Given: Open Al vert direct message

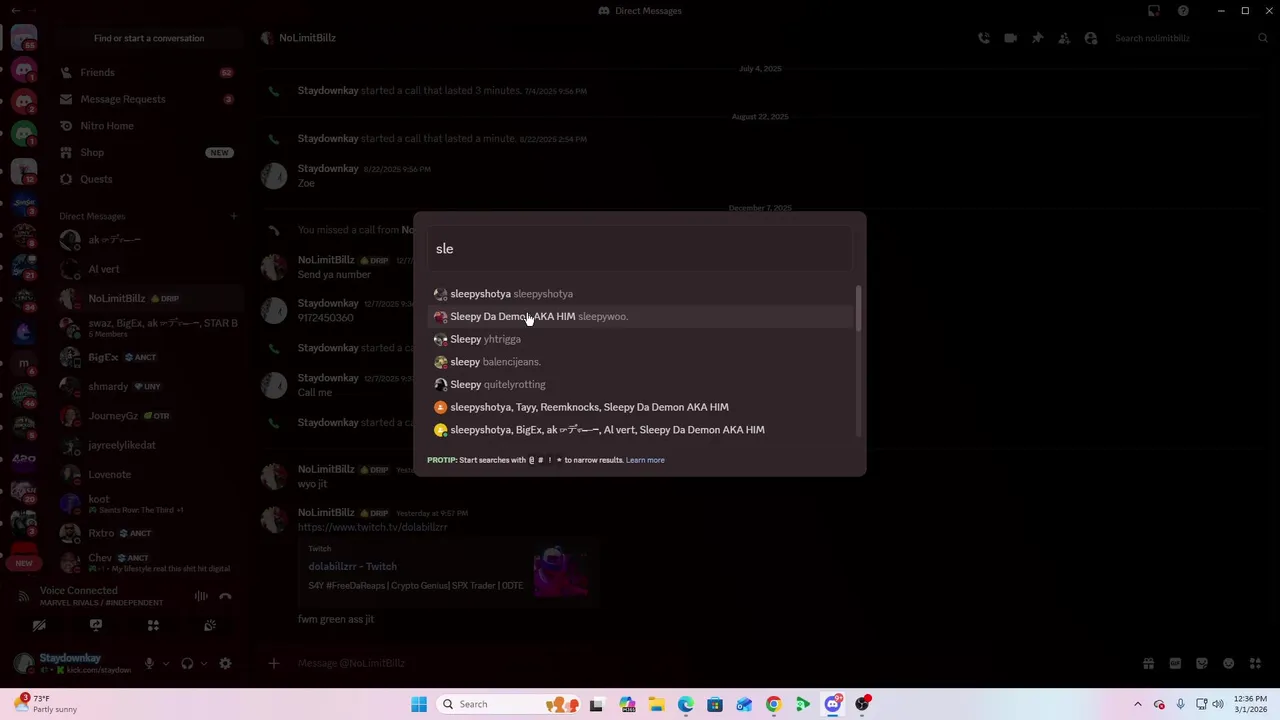Looking at the screenshot, I should coord(149,269).
